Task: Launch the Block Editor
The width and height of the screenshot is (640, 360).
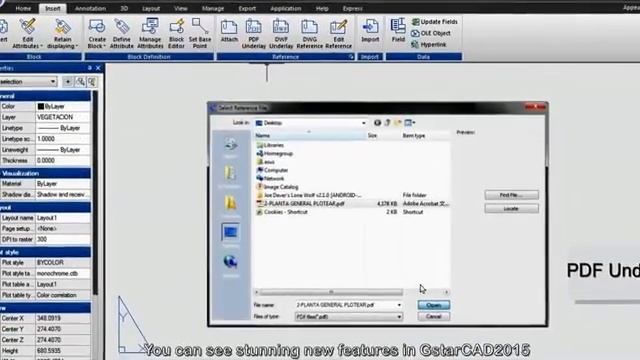Action: point(176,33)
